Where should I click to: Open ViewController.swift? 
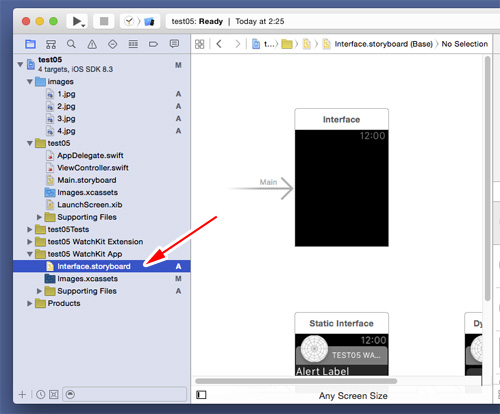point(93,168)
